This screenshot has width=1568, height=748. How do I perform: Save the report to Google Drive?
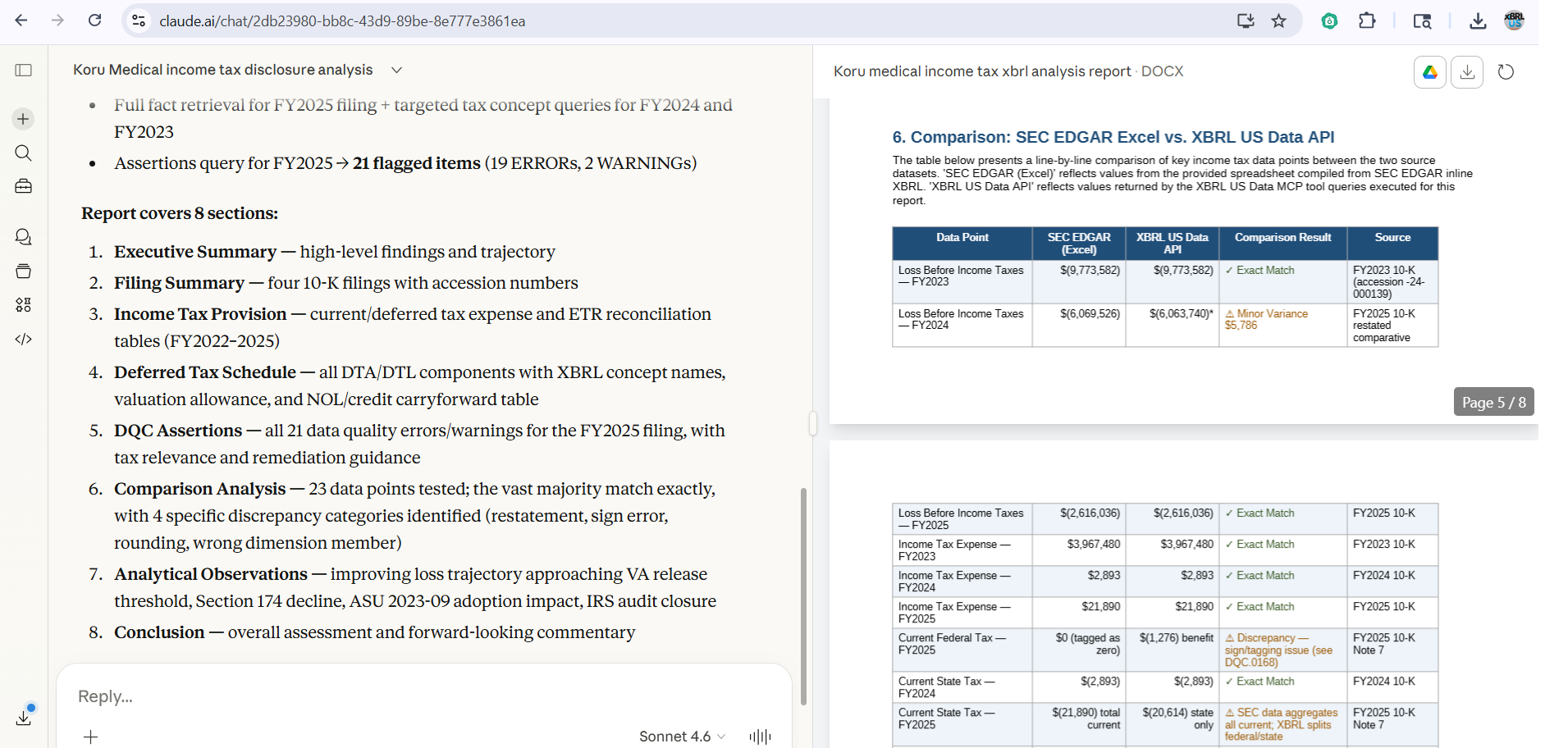point(1429,72)
